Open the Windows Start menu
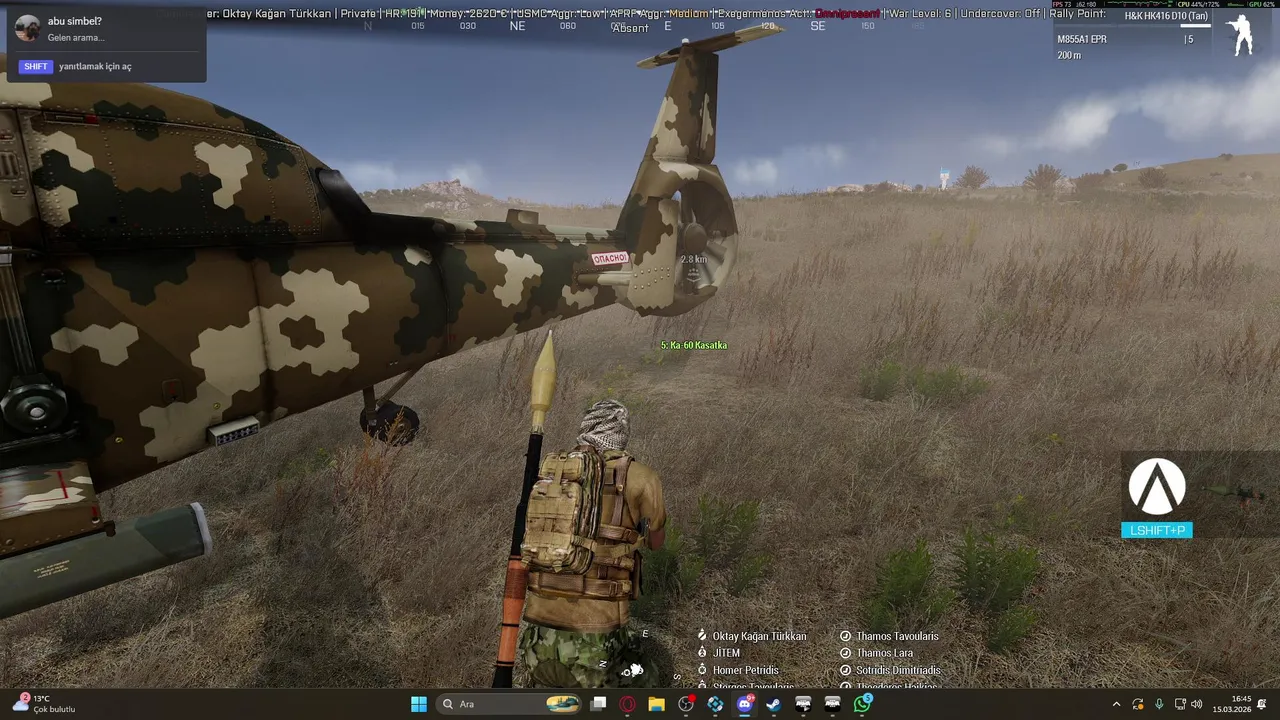Image resolution: width=1280 pixels, height=720 pixels. [x=419, y=704]
